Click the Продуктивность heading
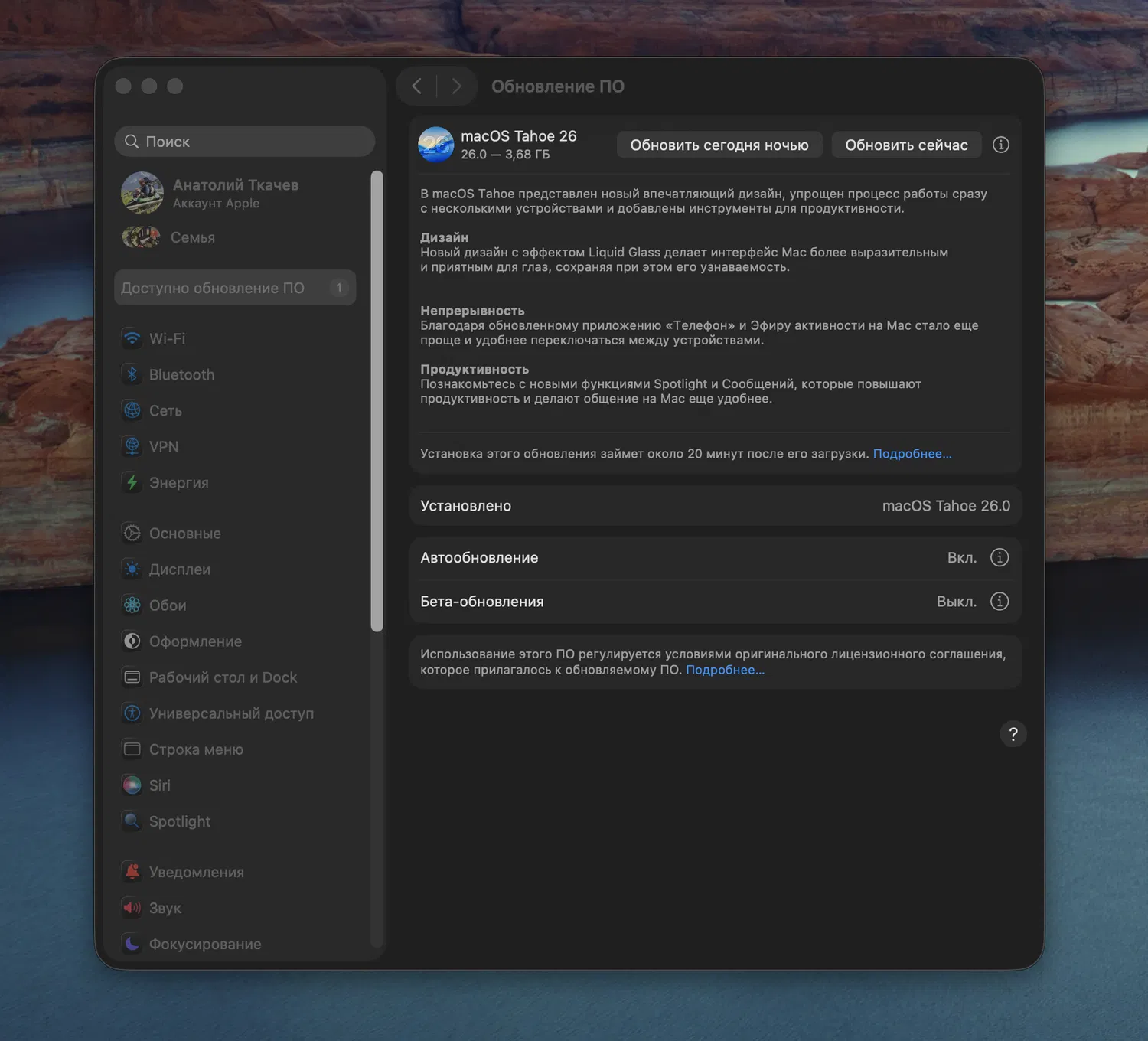The height and width of the screenshot is (1041, 1148). click(475, 369)
